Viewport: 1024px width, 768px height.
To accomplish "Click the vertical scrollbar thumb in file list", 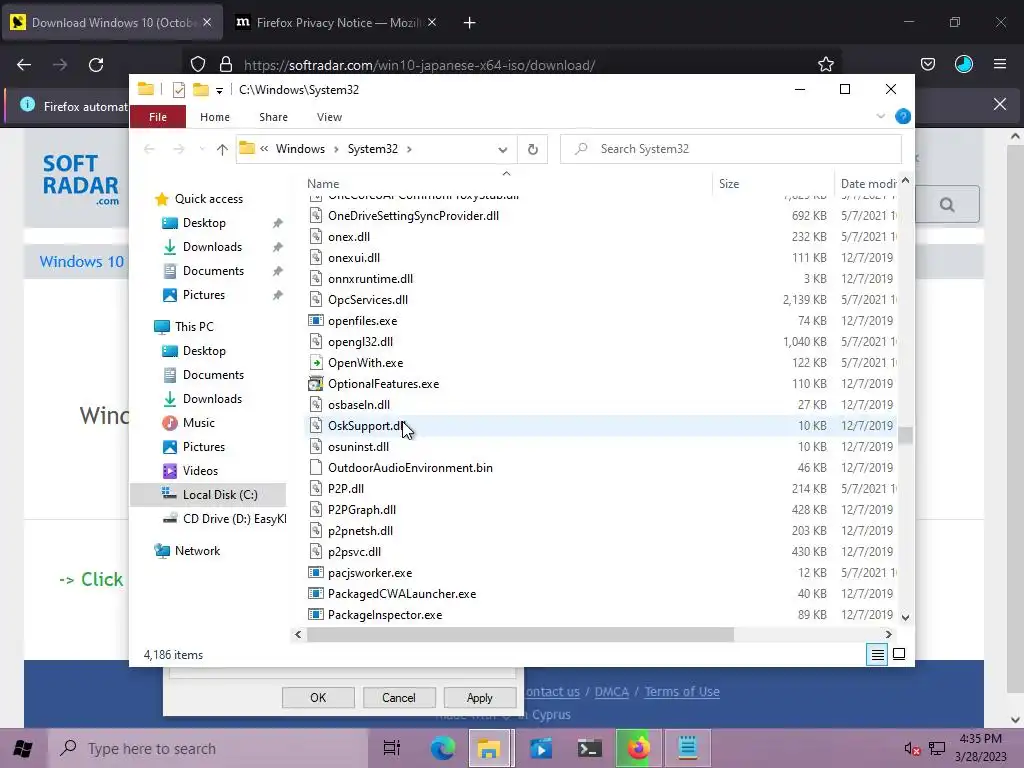I will [905, 436].
